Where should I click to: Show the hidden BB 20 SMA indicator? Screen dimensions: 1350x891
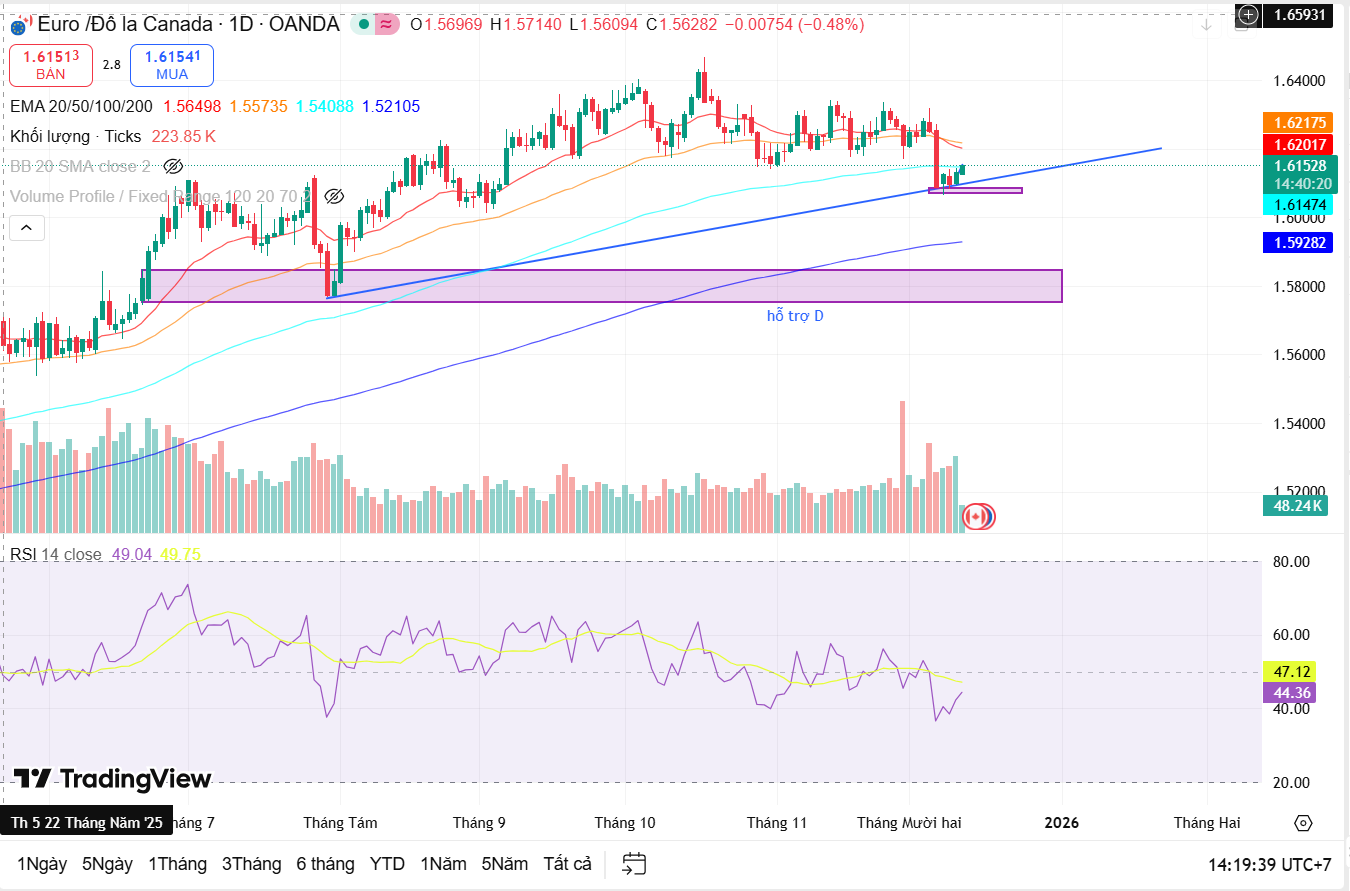[x=172, y=166]
